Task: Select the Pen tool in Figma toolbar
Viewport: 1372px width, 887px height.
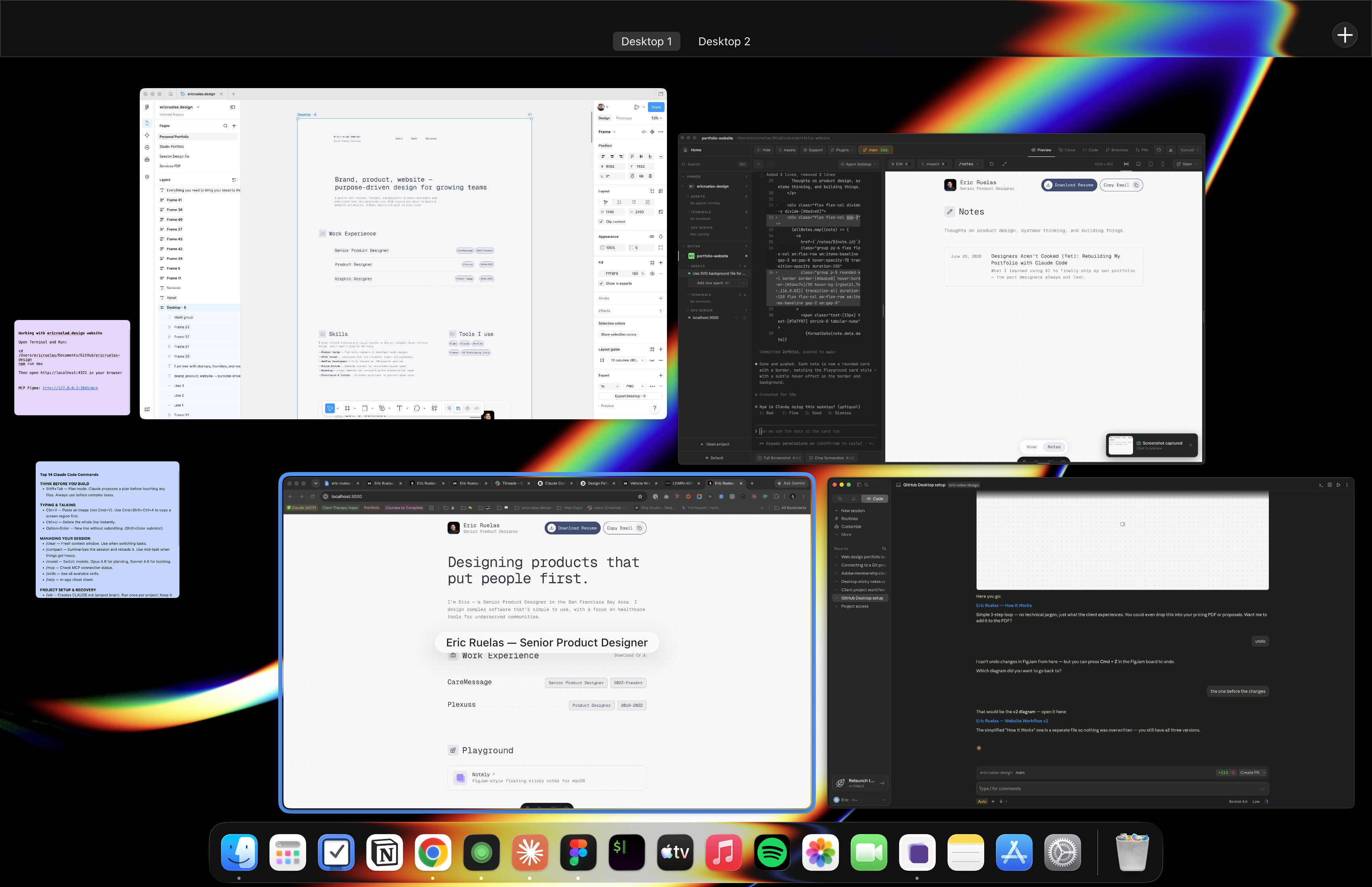Action: [x=382, y=409]
